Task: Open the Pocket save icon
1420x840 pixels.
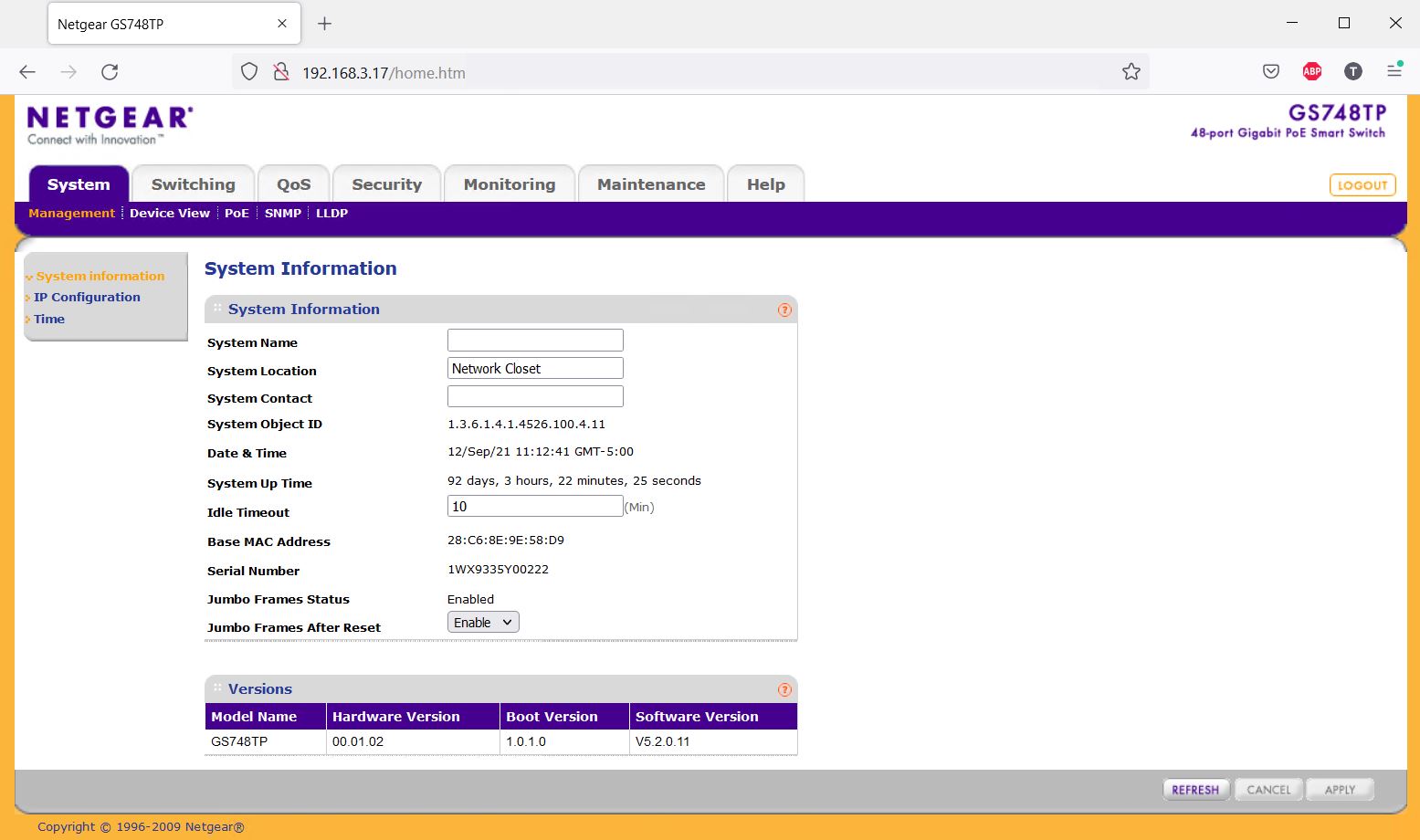Action: [1271, 71]
